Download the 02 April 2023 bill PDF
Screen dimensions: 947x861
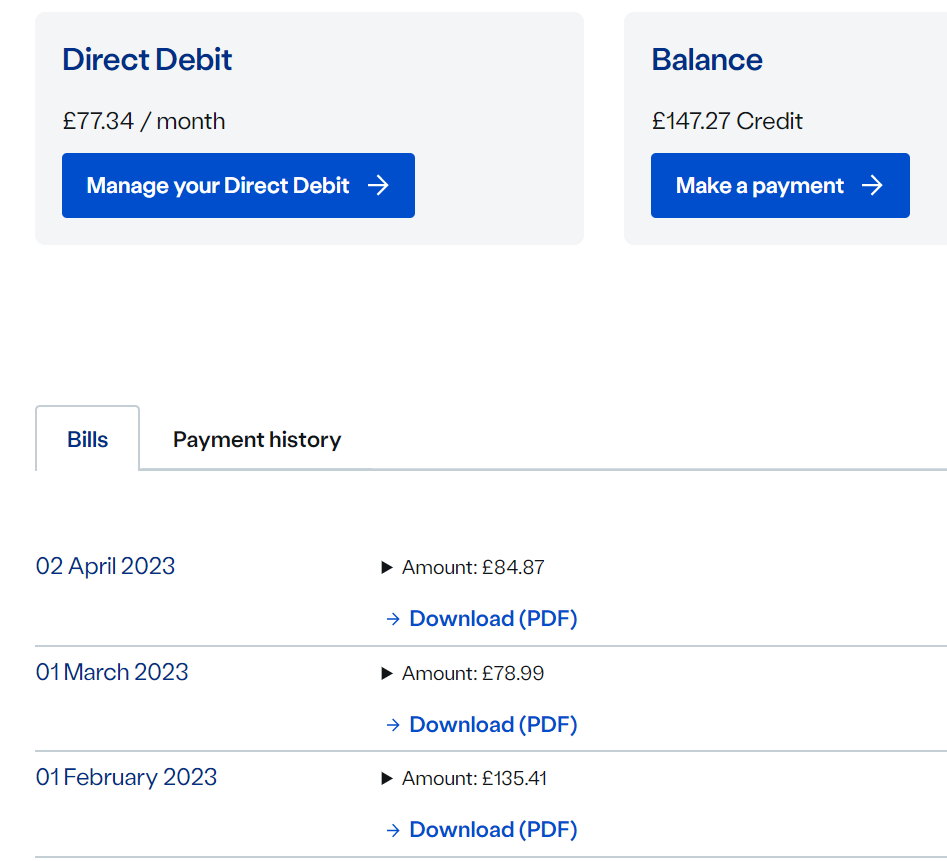pyautogui.click(x=493, y=619)
